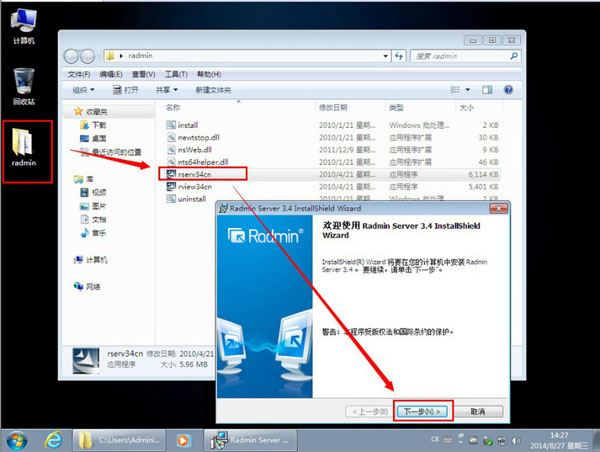600x452 pixels.
Task: Sort by 类型 column header
Action: click(396, 108)
